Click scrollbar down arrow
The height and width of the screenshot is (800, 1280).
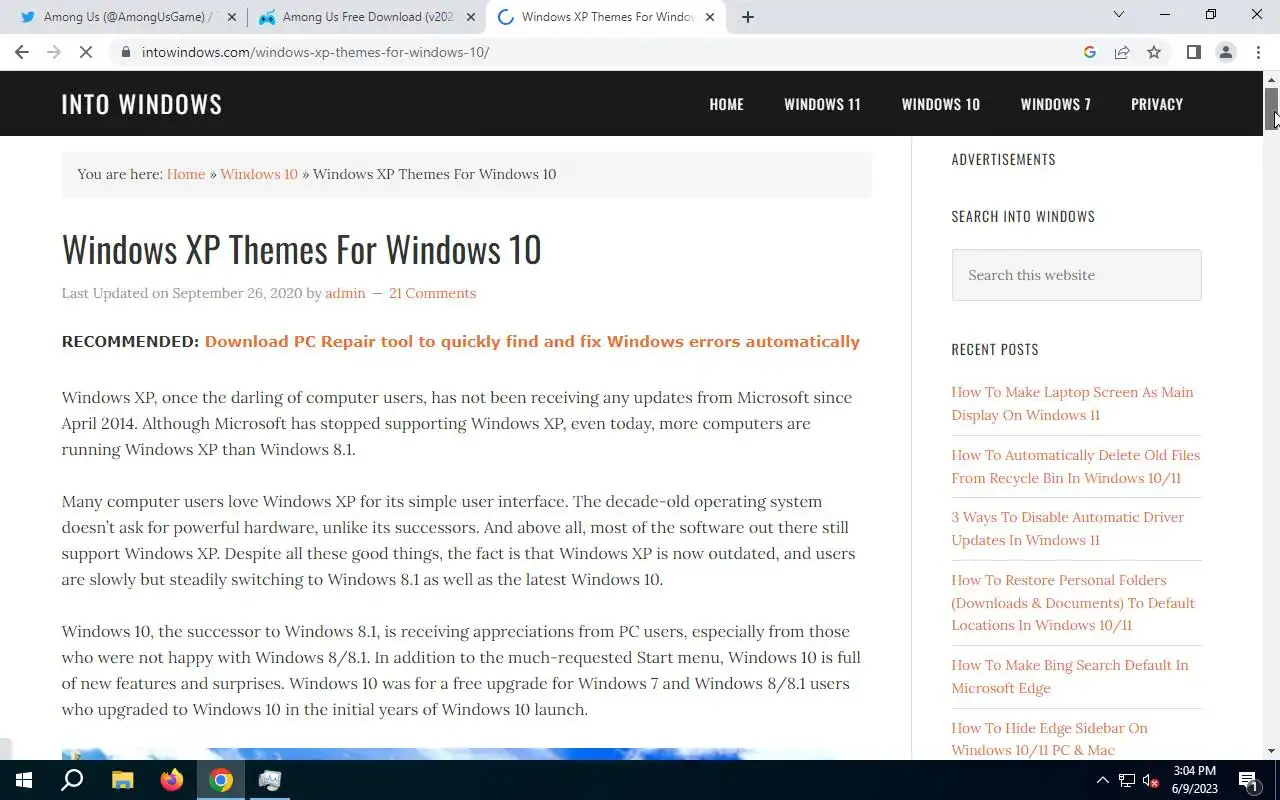pos(1272,751)
